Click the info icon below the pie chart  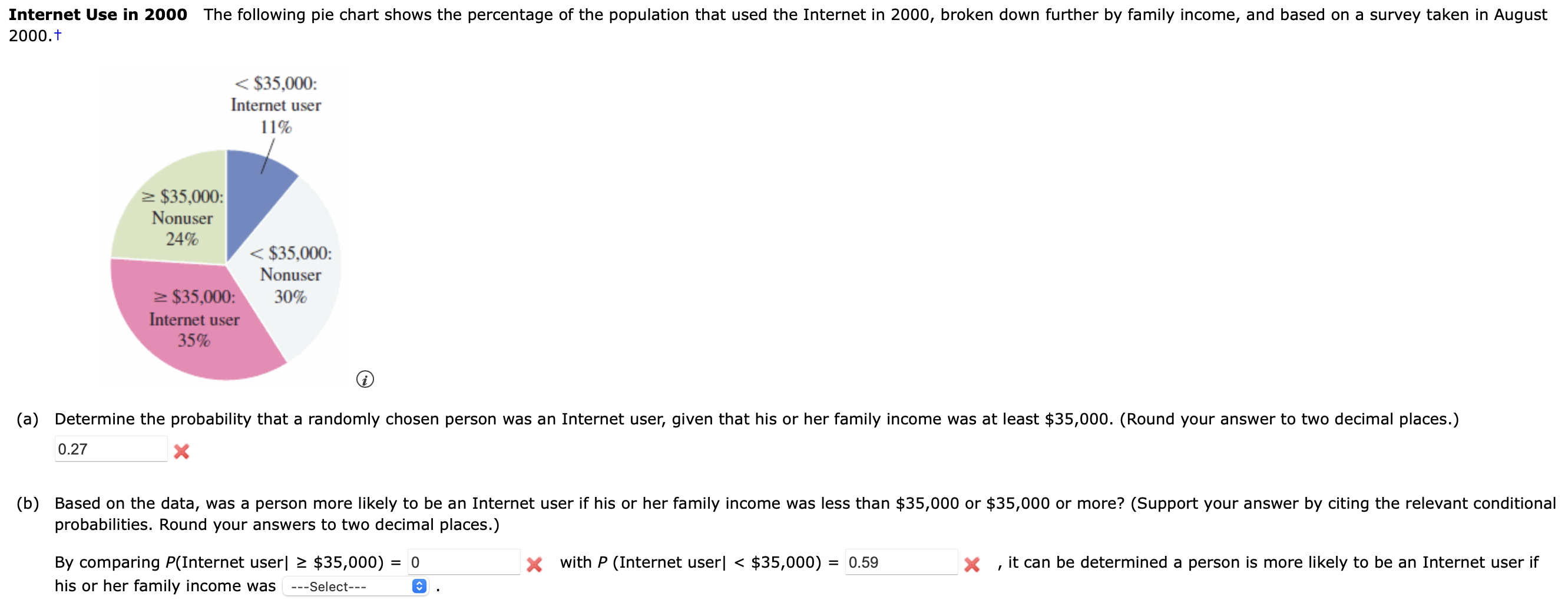click(x=365, y=380)
